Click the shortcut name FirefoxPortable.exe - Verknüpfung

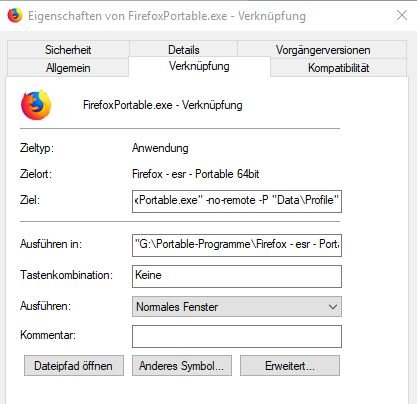[x=163, y=105]
